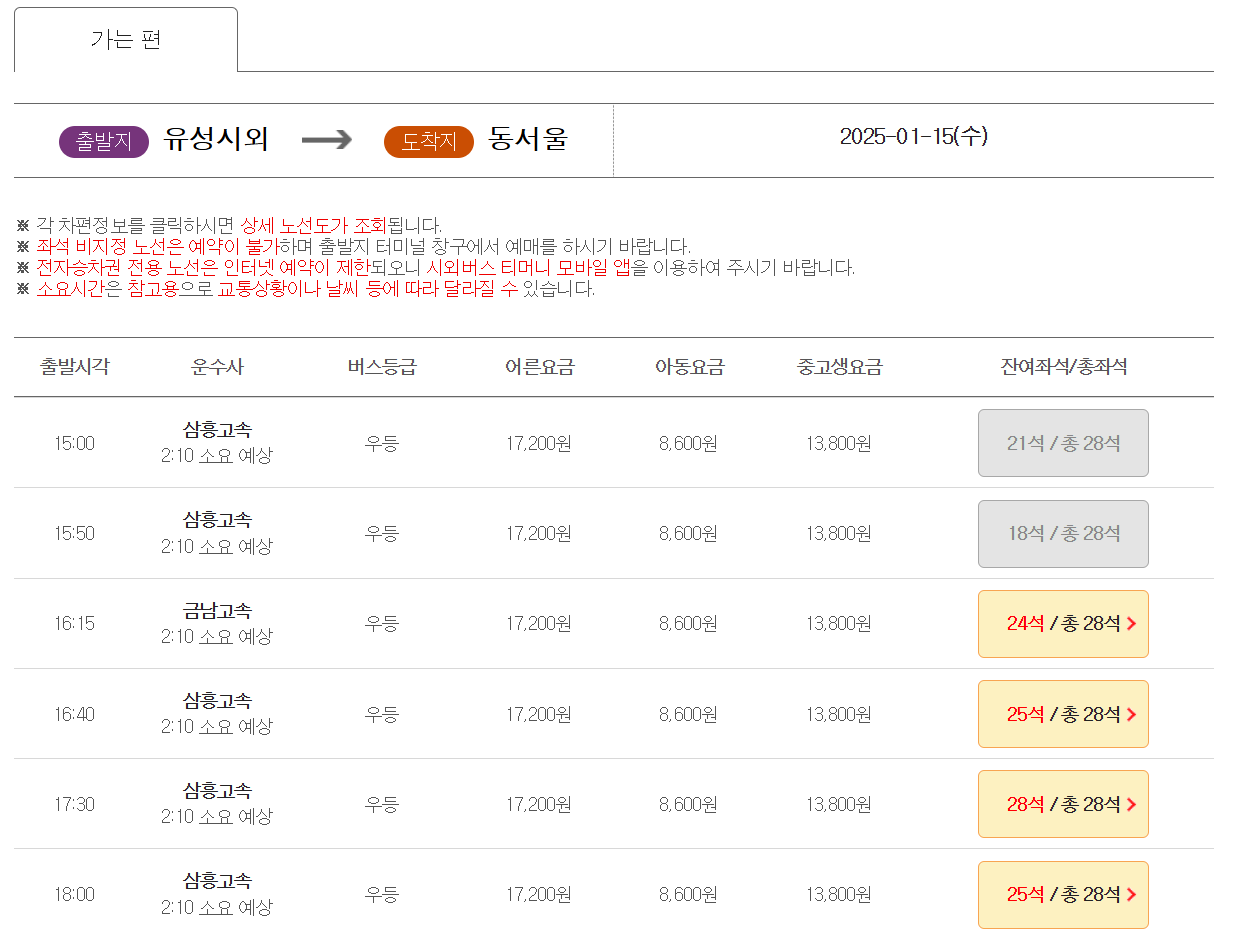1243x934 pixels.
Task: Click the chevron arrow on 18:00 seat button
Action: pyautogui.click(x=1131, y=895)
